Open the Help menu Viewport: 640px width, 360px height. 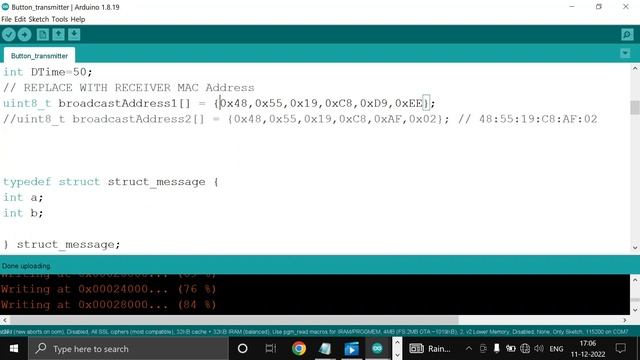(x=78, y=19)
